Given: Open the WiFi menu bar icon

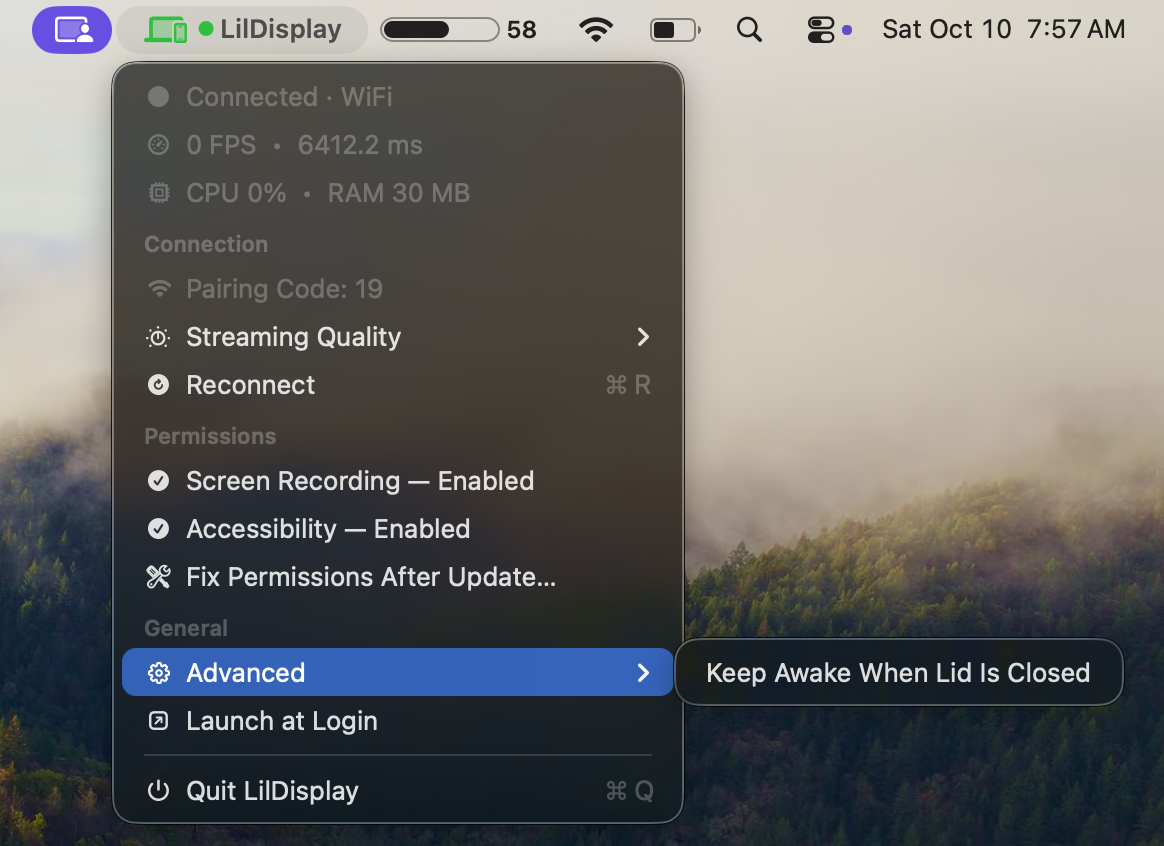Looking at the screenshot, I should pos(596,30).
